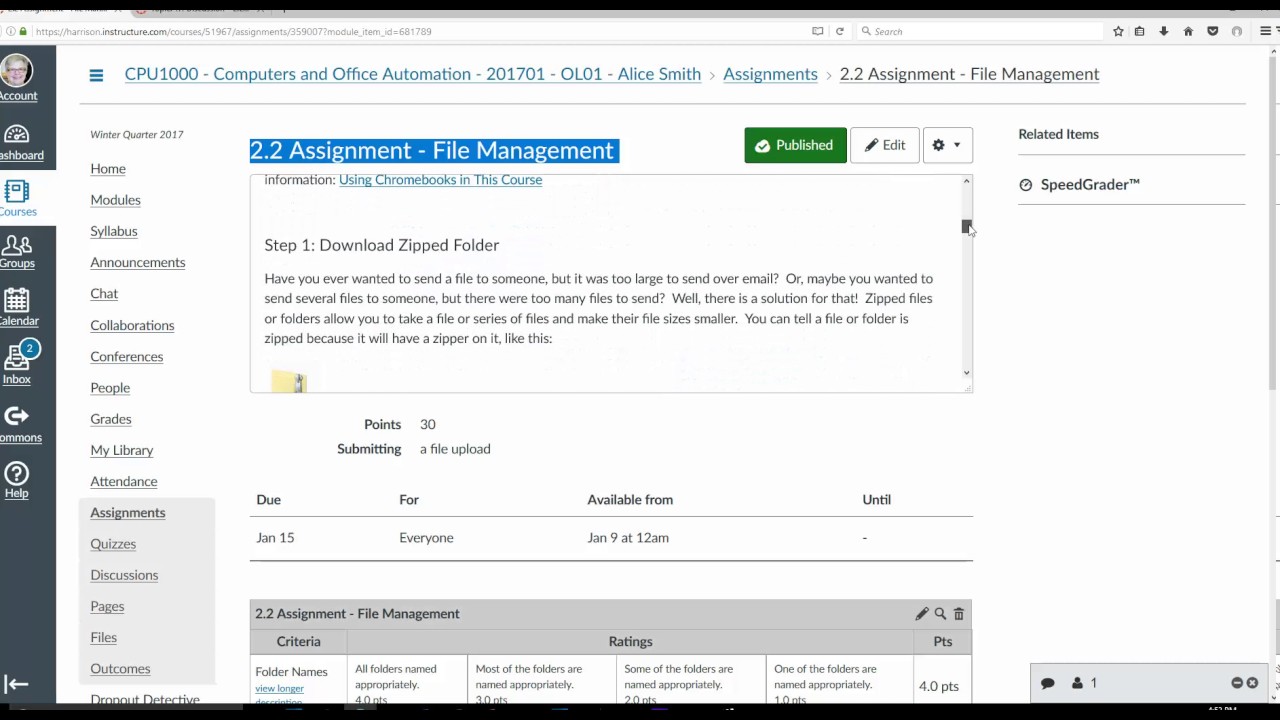Reload the page in the browser toolbar

click(x=840, y=31)
